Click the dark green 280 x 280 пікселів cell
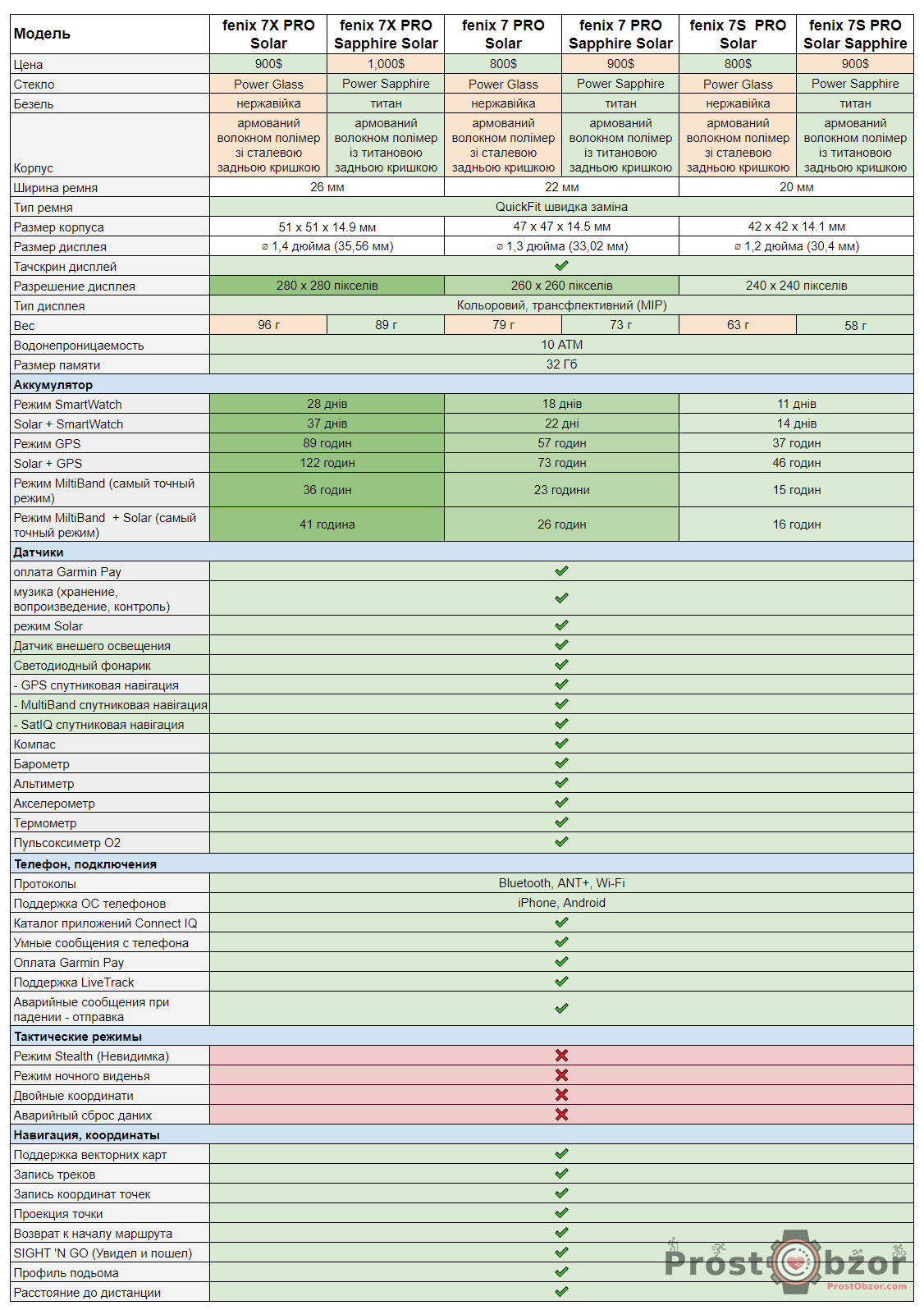 click(327, 286)
